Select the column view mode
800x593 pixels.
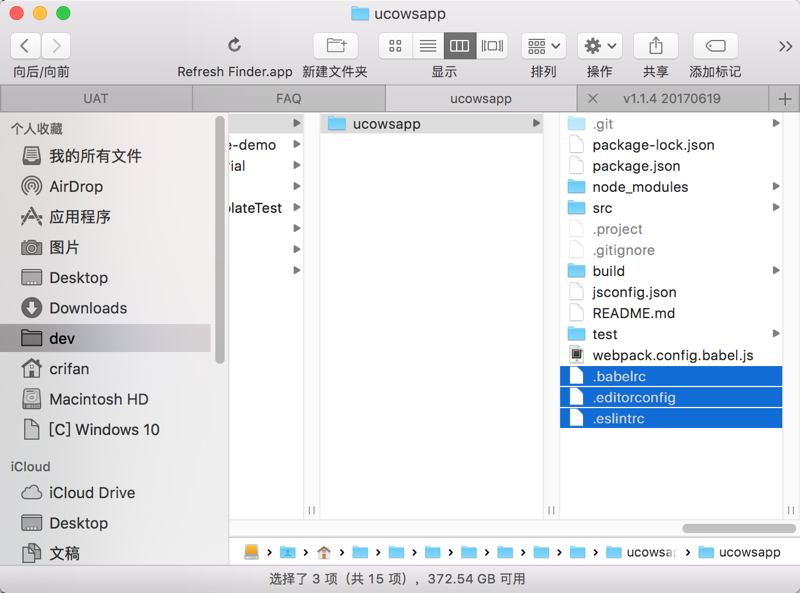(460, 46)
